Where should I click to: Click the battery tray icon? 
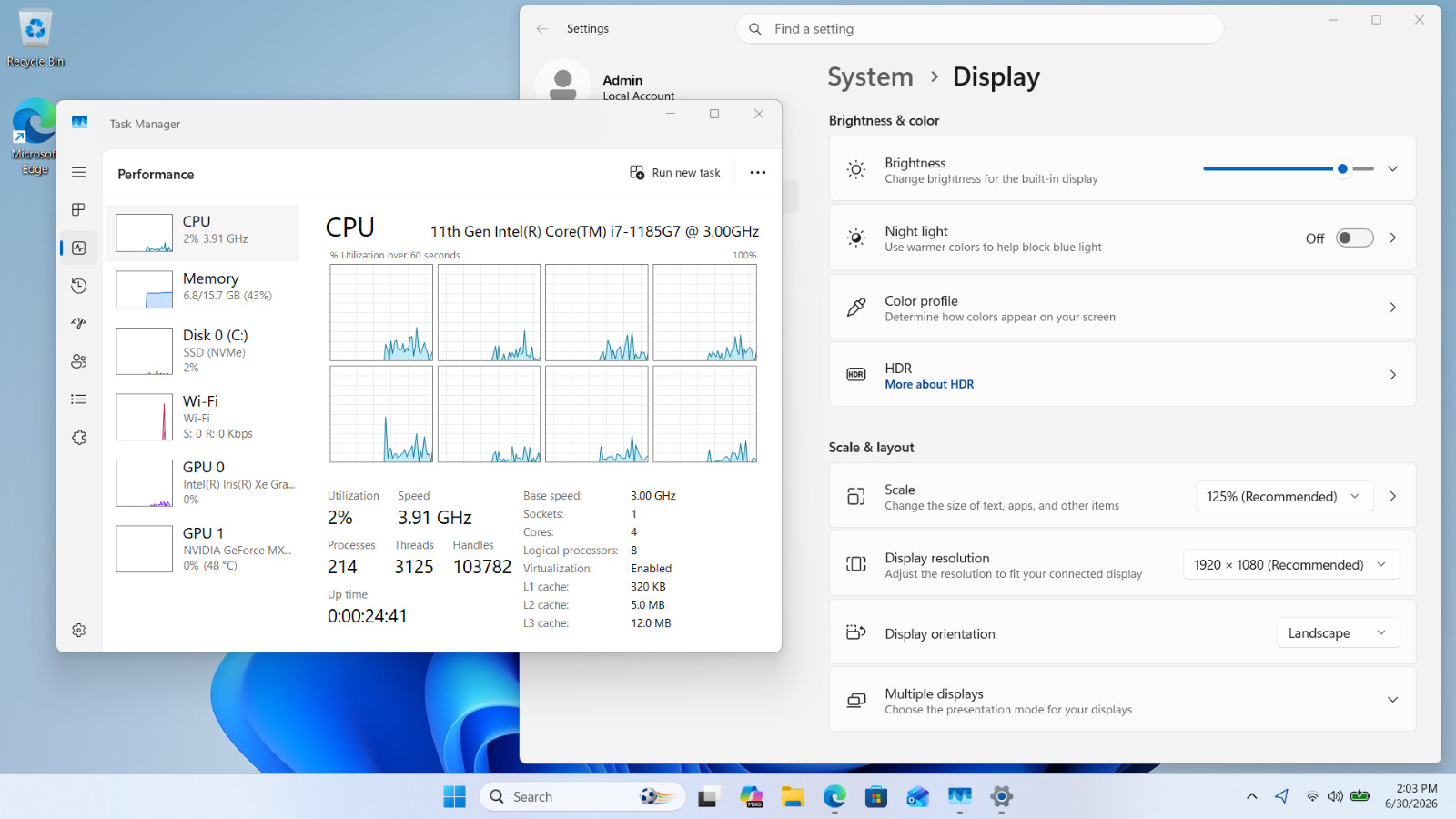pyautogui.click(x=1360, y=796)
